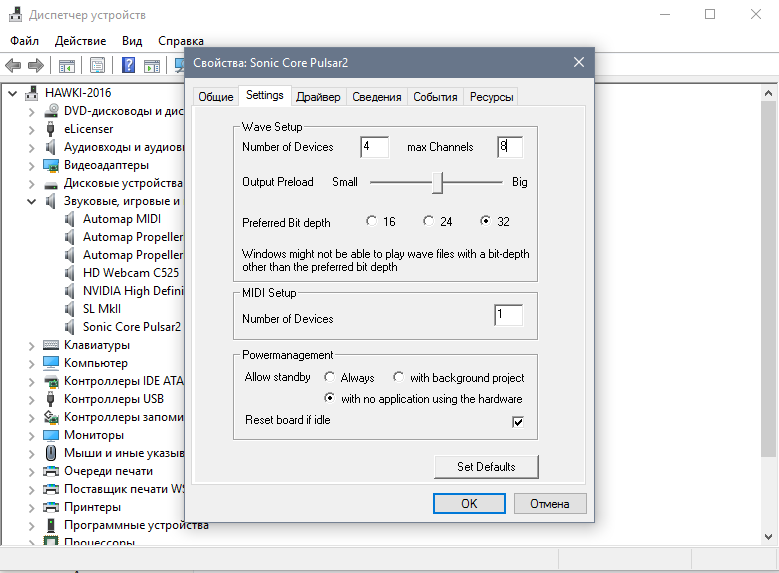Click the Мыши и иные указывающие icon
Screen dimensions: 779x573
[51, 453]
